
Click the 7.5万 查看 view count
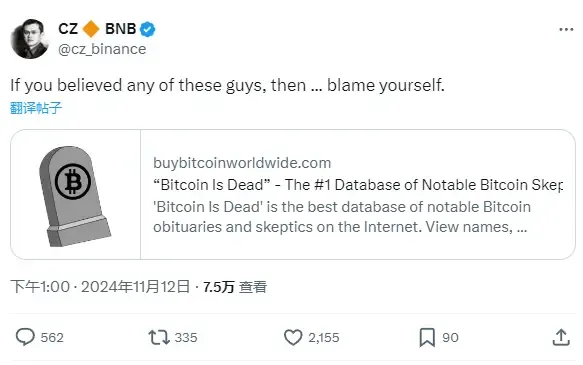(x=235, y=287)
